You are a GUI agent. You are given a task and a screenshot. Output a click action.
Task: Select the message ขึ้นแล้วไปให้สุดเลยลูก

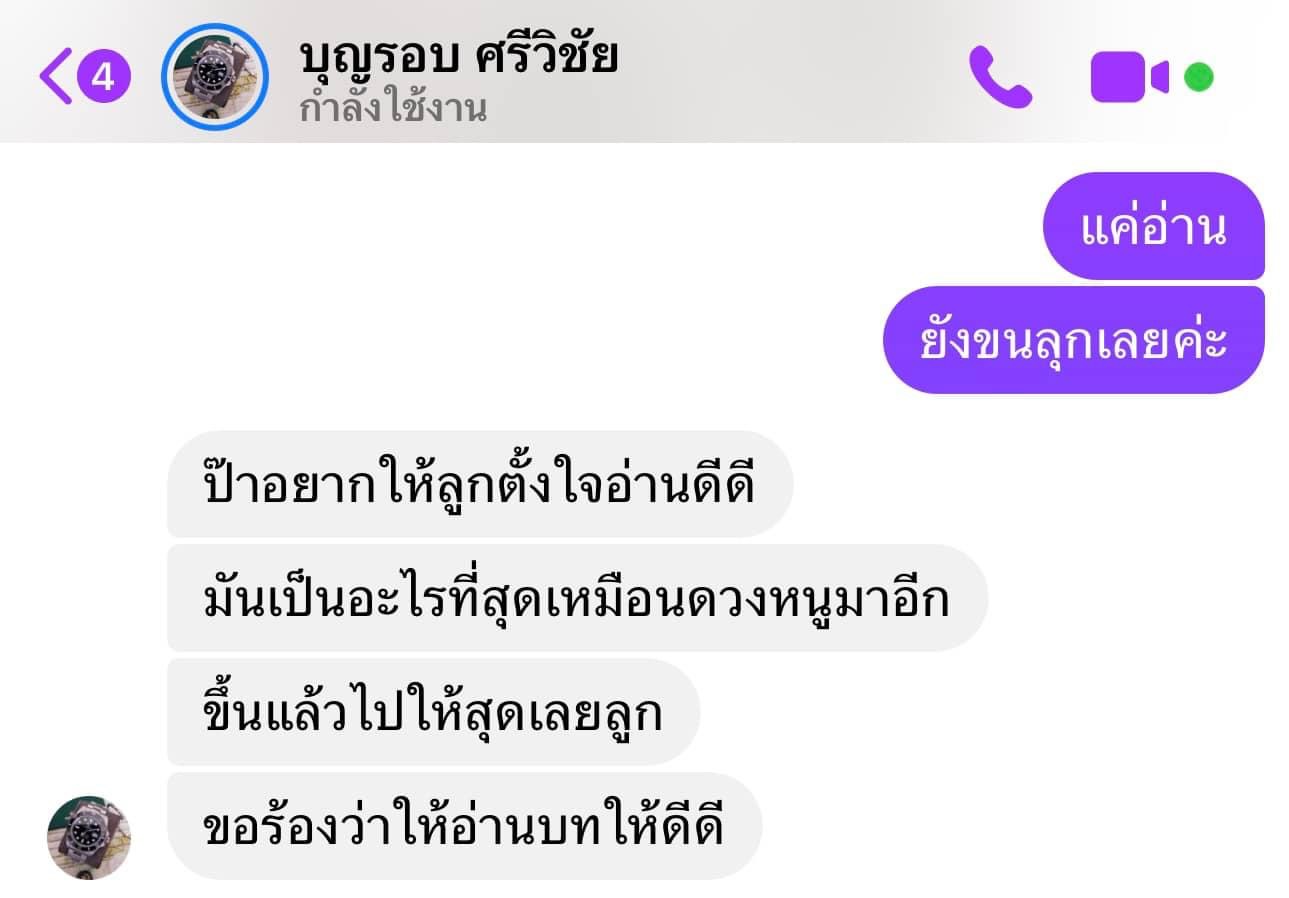tap(433, 712)
